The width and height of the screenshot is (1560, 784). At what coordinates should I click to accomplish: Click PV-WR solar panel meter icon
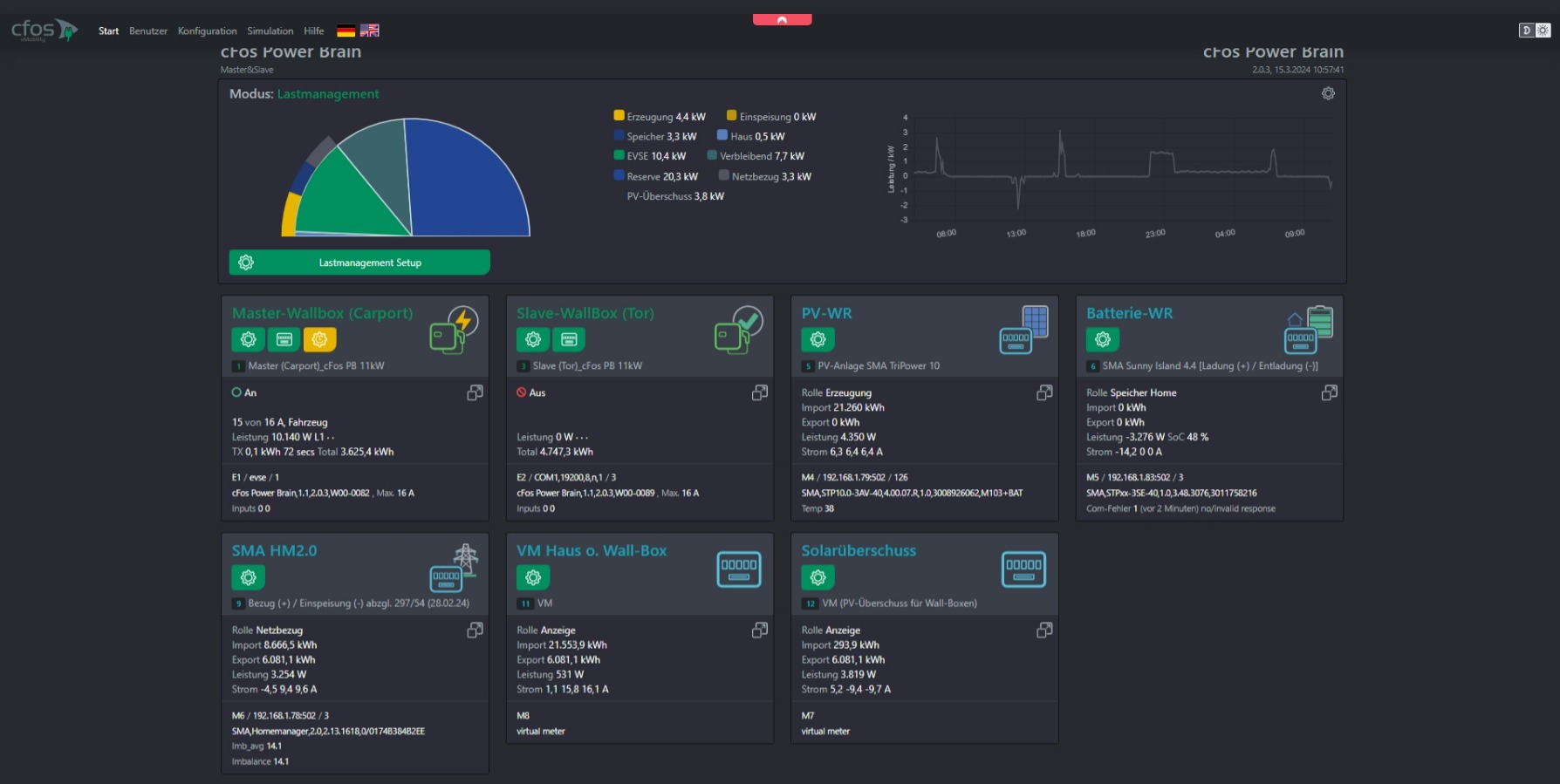coord(1023,330)
